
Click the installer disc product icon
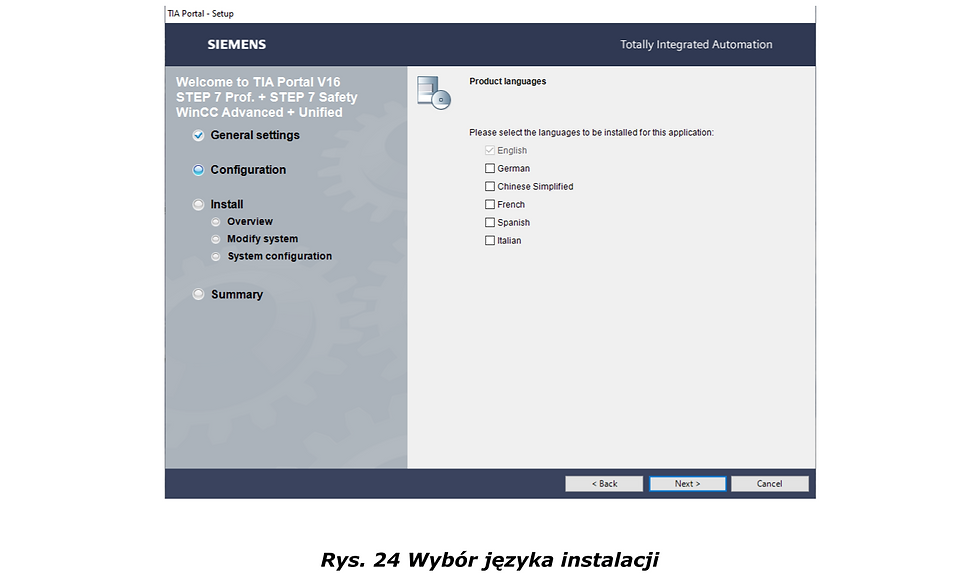434,92
